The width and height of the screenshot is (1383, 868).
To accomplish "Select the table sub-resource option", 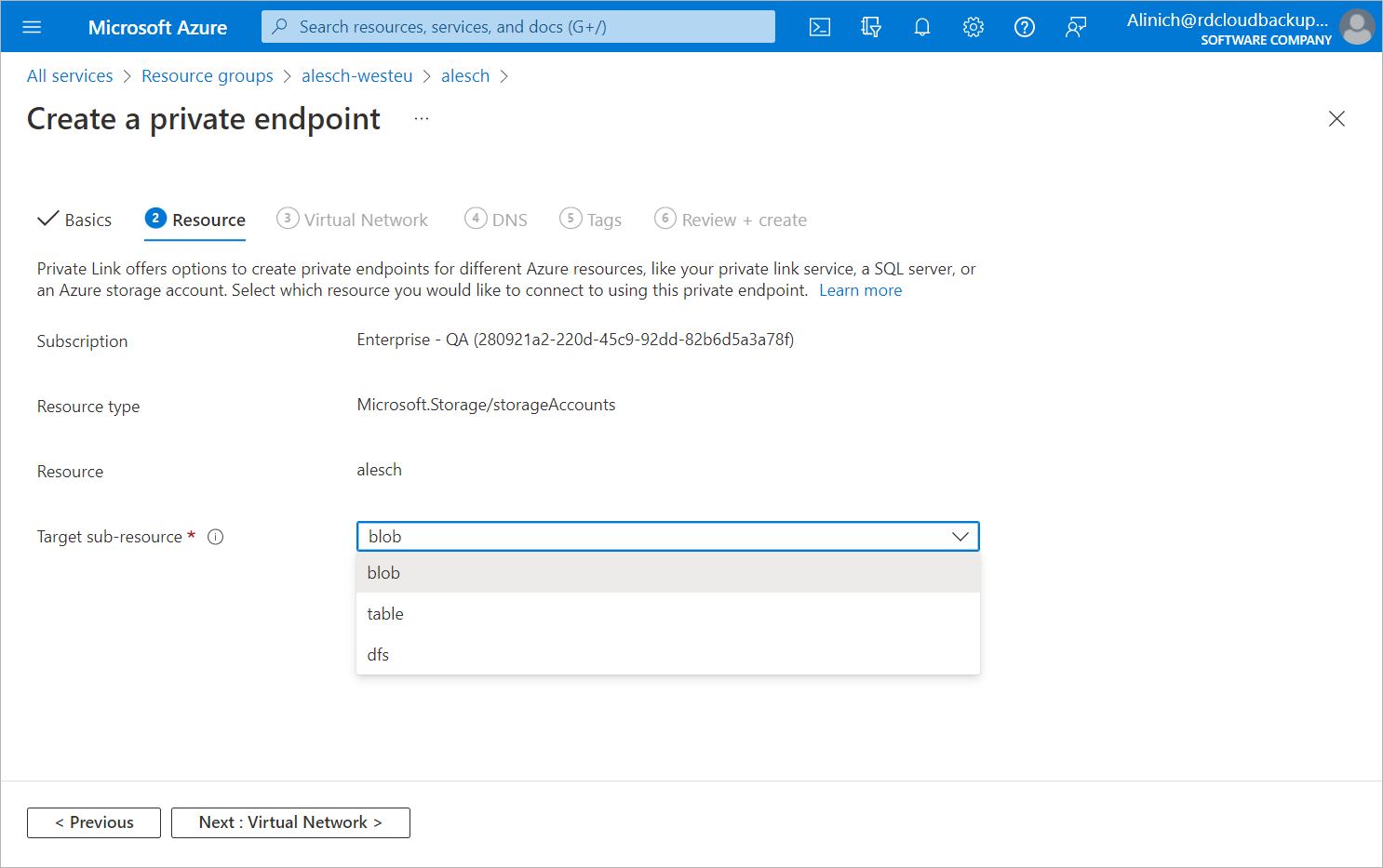I will click(x=385, y=614).
